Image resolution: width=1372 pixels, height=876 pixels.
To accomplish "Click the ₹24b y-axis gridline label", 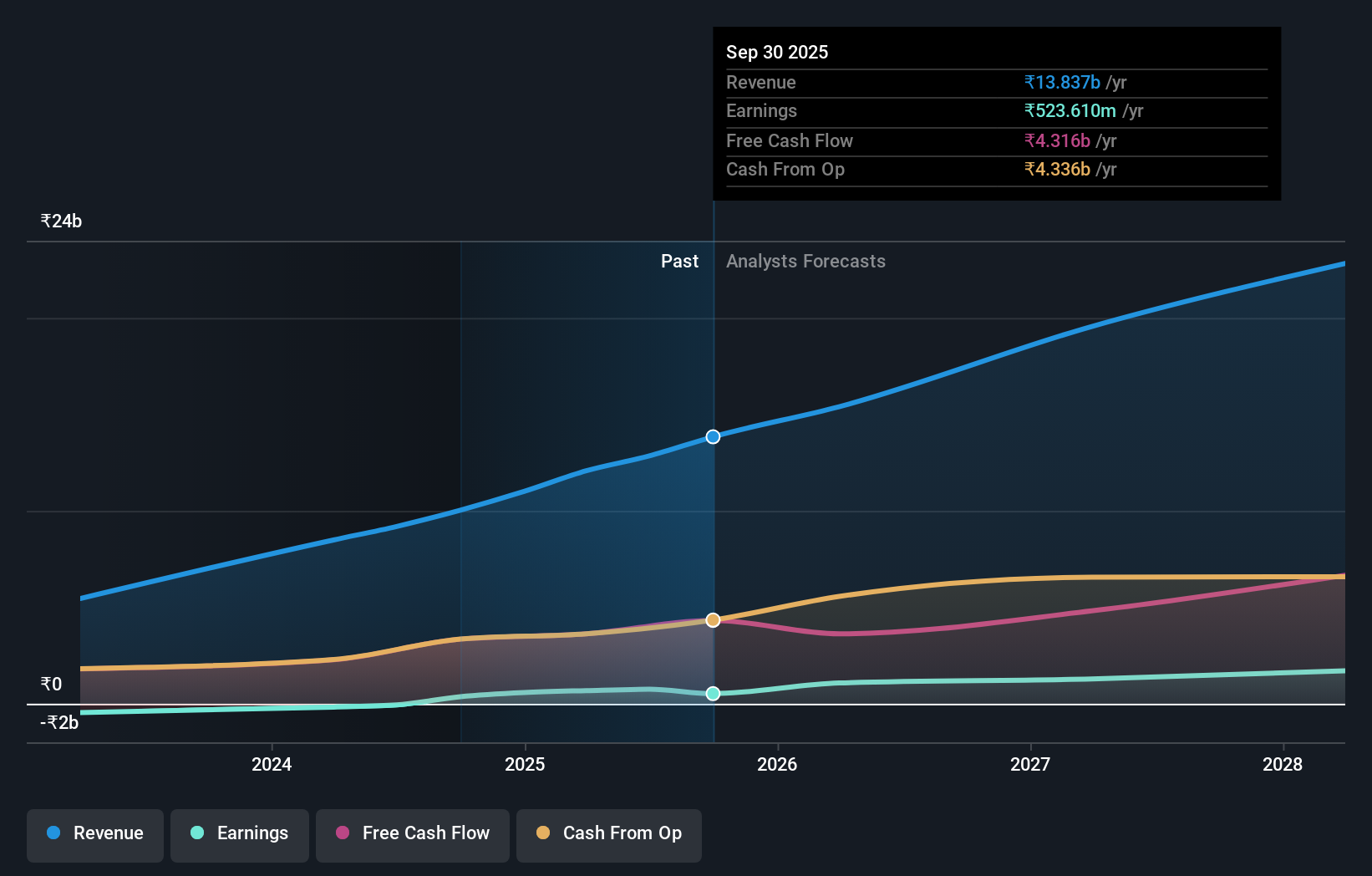I will click(60, 221).
